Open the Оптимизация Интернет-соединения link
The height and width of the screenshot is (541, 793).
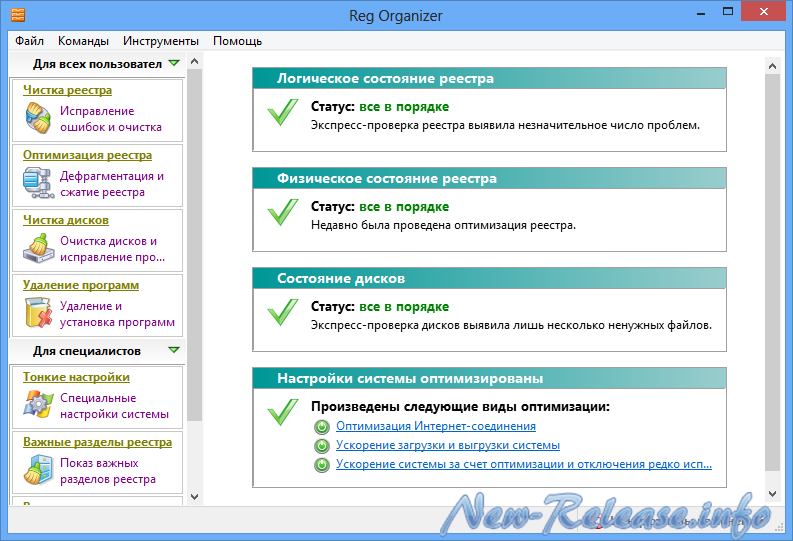coord(436,426)
